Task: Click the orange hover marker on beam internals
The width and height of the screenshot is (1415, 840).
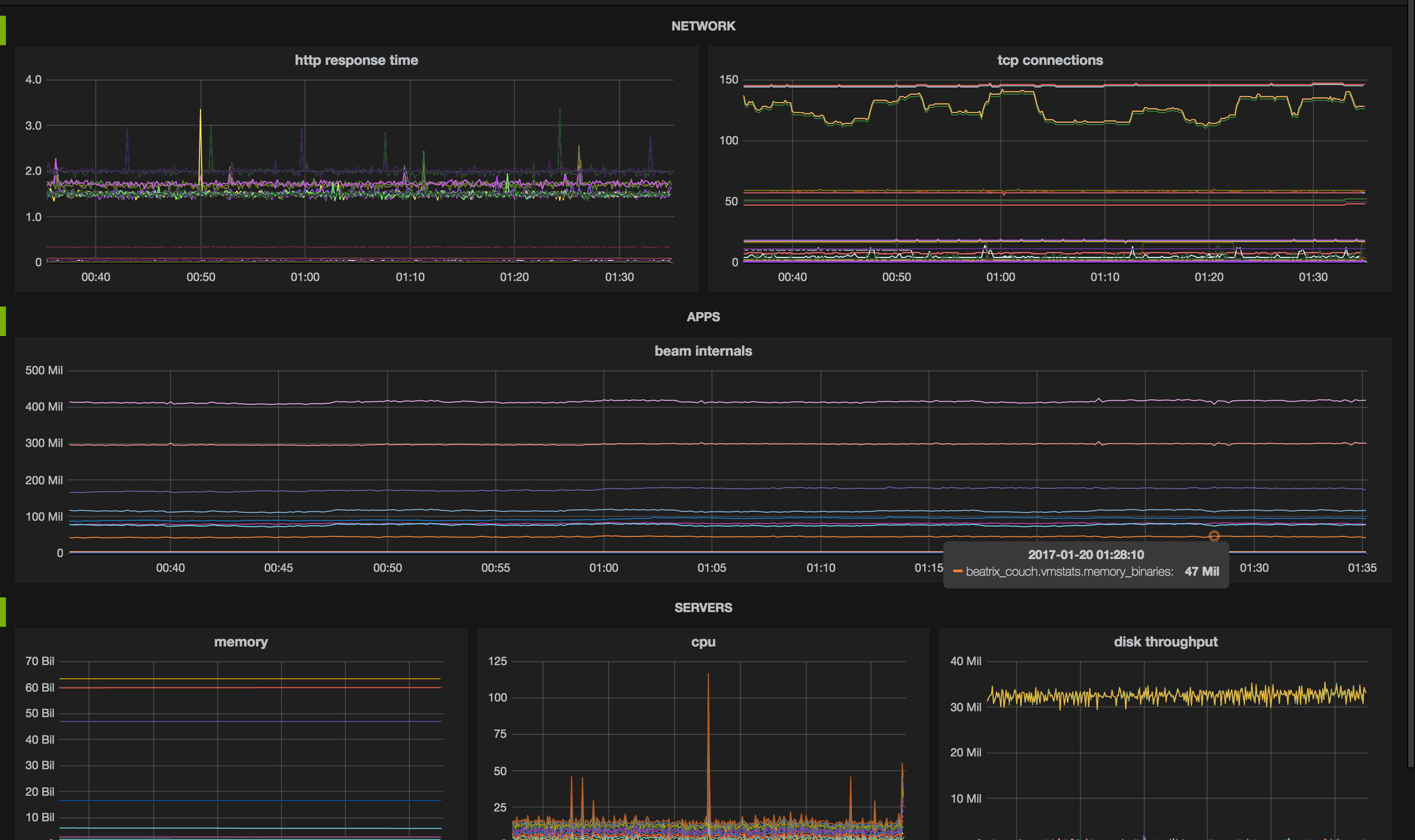Action: click(1214, 536)
